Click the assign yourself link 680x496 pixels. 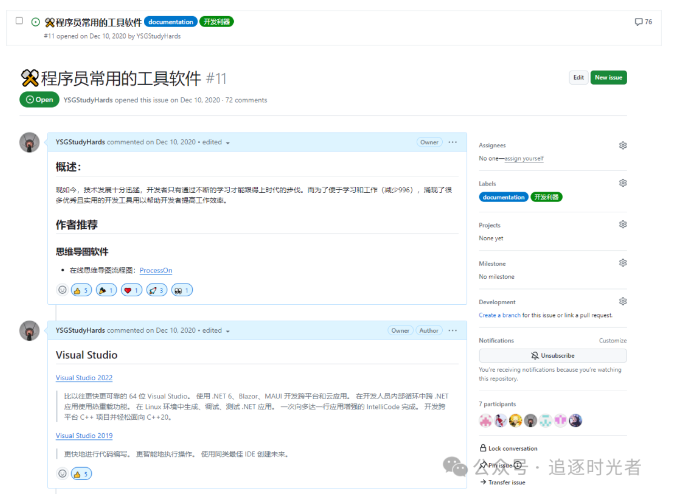point(524,159)
